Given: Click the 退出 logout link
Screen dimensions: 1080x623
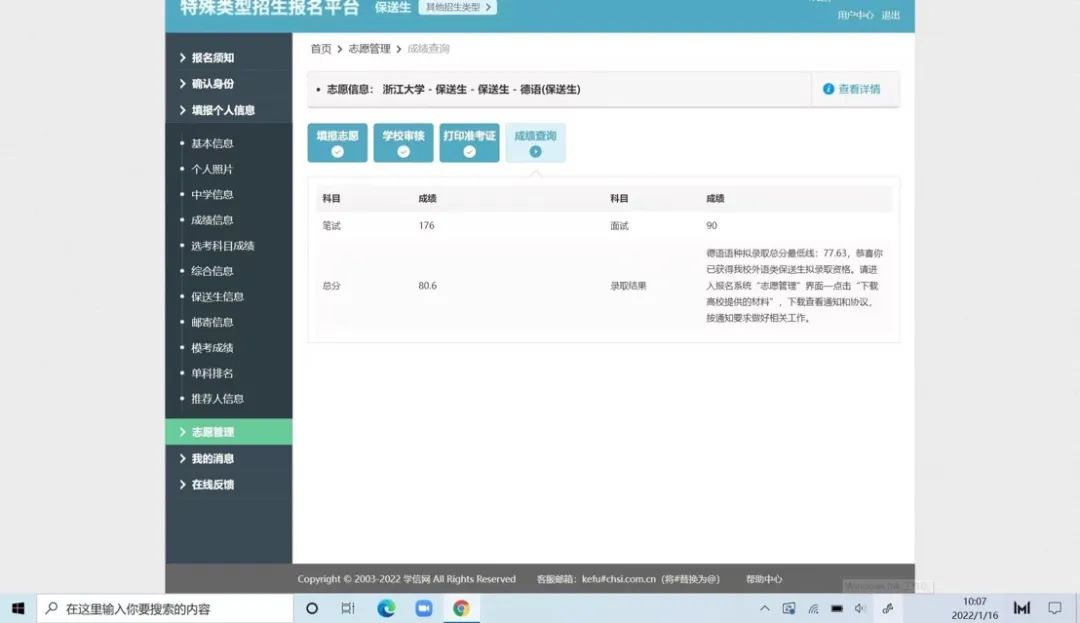Looking at the screenshot, I should (890, 16).
